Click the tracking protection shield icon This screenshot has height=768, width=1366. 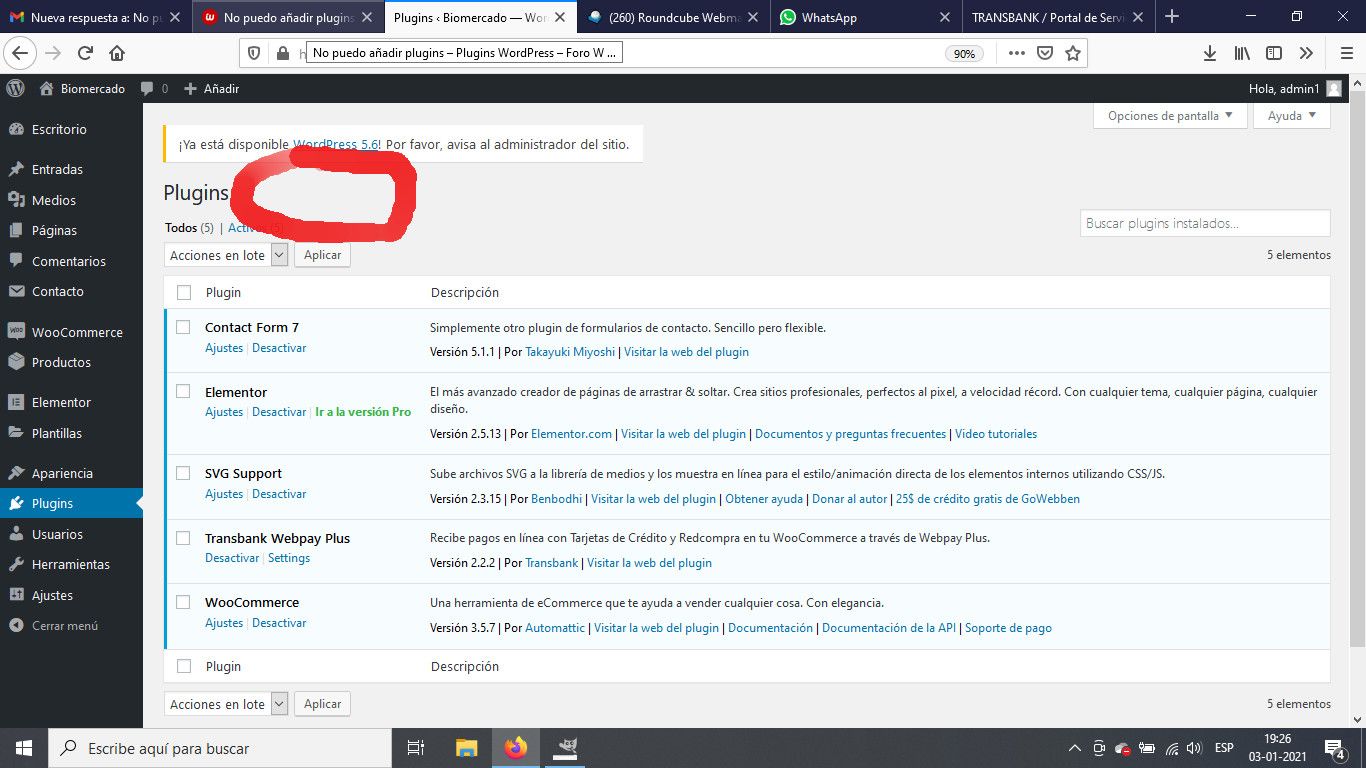point(254,53)
